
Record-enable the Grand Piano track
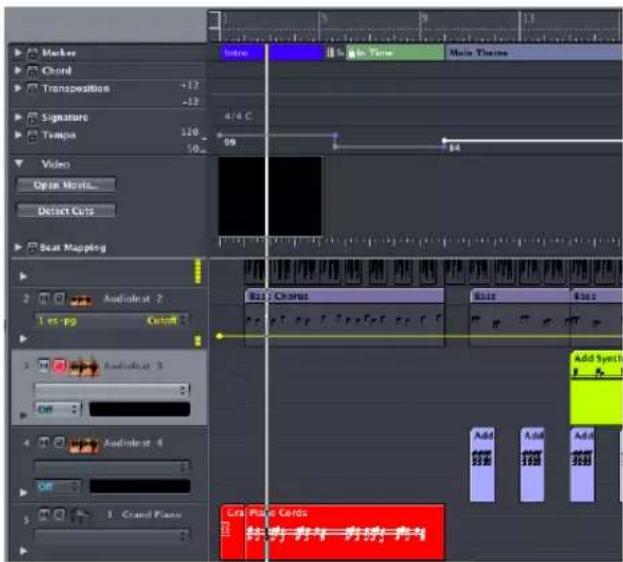[59, 515]
